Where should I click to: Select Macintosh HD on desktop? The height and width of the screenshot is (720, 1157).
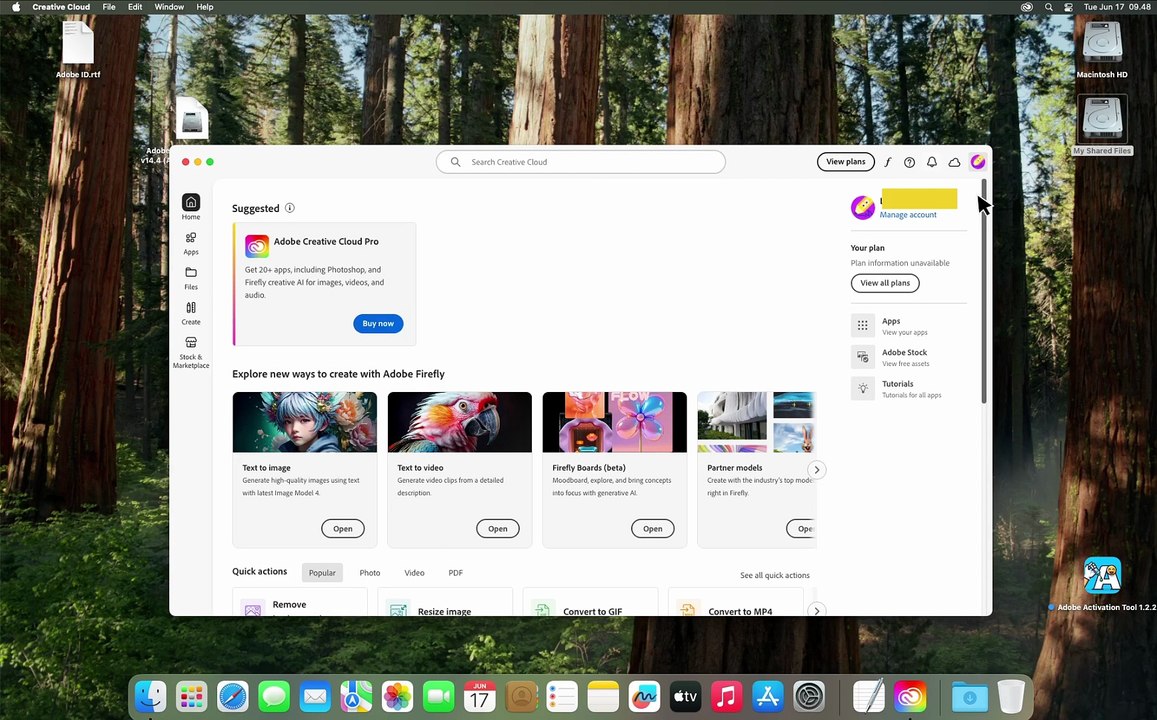click(x=1102, y=49)
